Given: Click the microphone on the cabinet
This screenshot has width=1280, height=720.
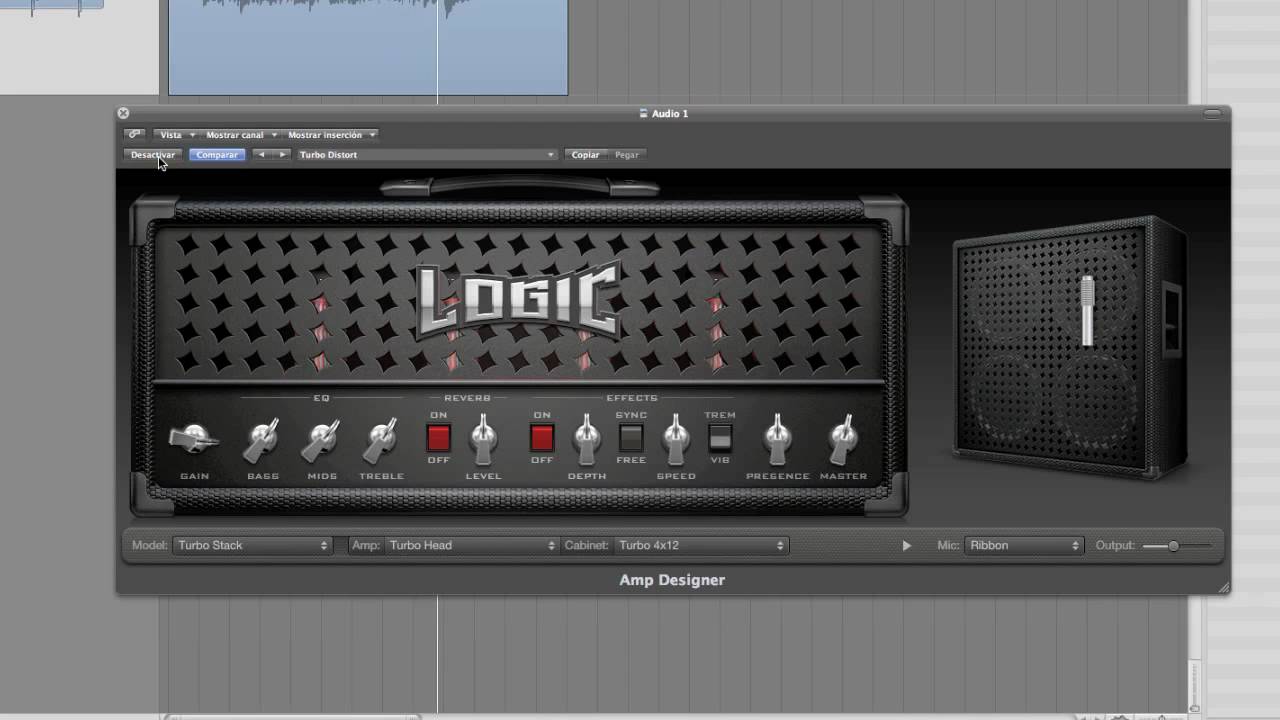Looking at the screenshot, I should [1087, 310].
